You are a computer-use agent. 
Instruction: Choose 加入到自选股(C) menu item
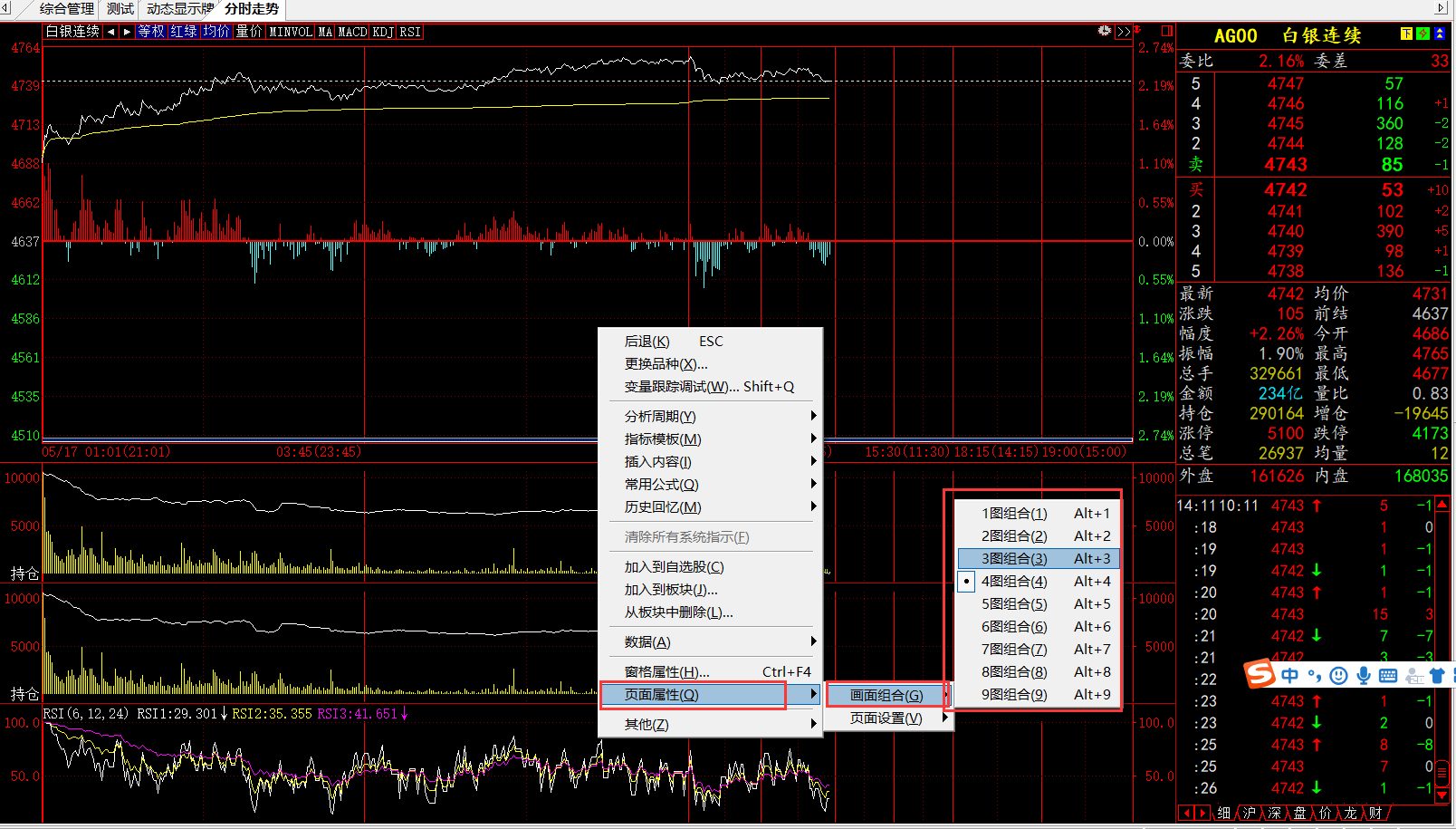pyautogui.click(x=711, y=566)
